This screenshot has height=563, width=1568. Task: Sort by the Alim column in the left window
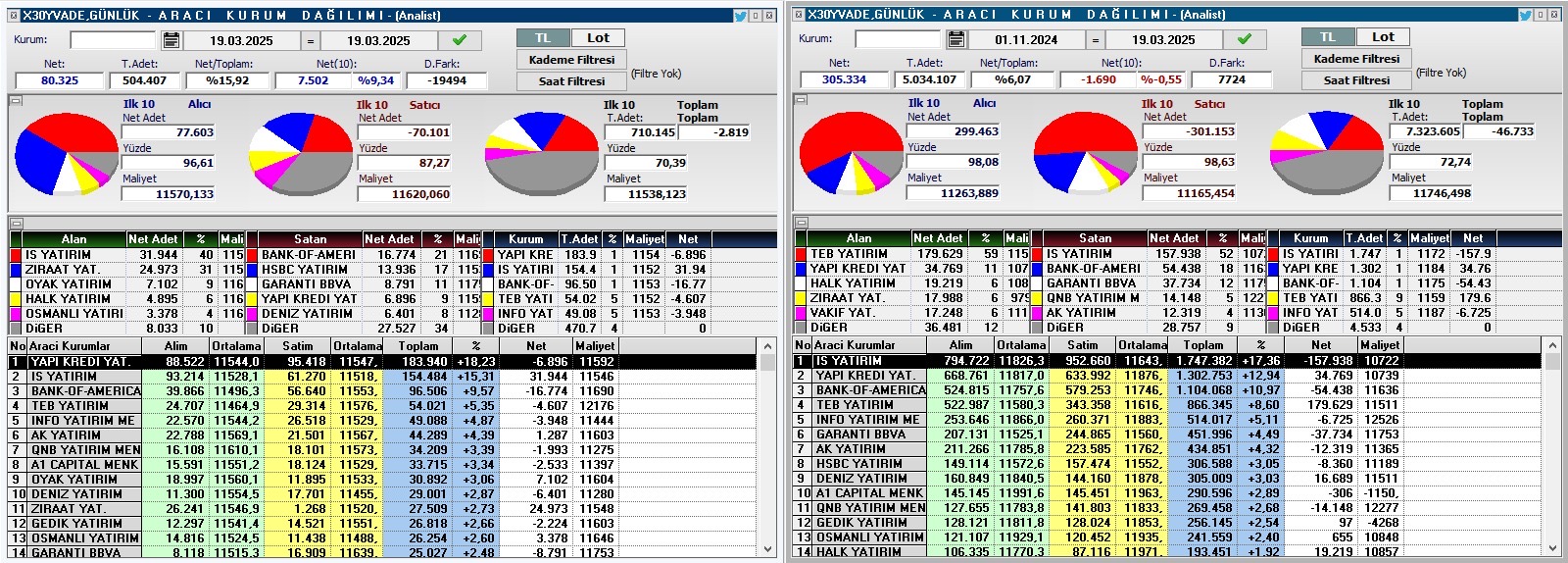(175, 346)
